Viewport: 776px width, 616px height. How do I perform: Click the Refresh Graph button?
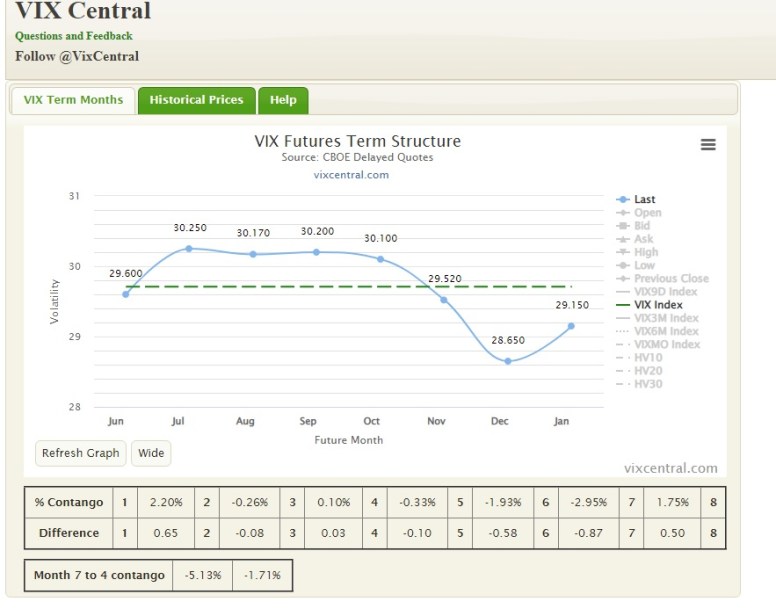(81, 453)
